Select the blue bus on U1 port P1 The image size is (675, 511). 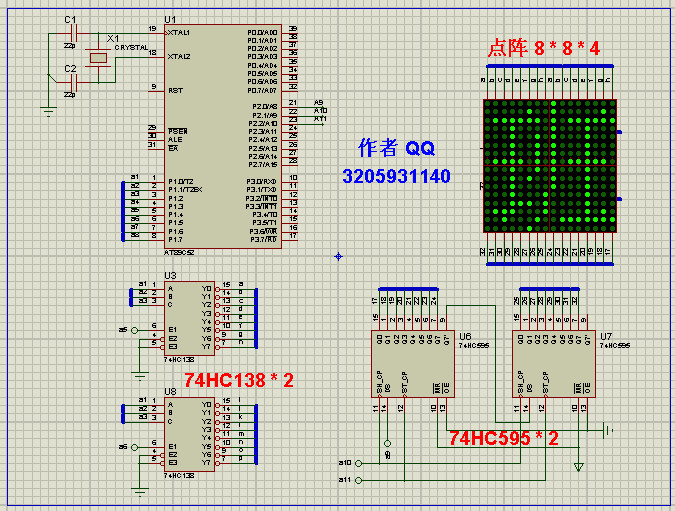pyautogui.click(x=123, y=211)
